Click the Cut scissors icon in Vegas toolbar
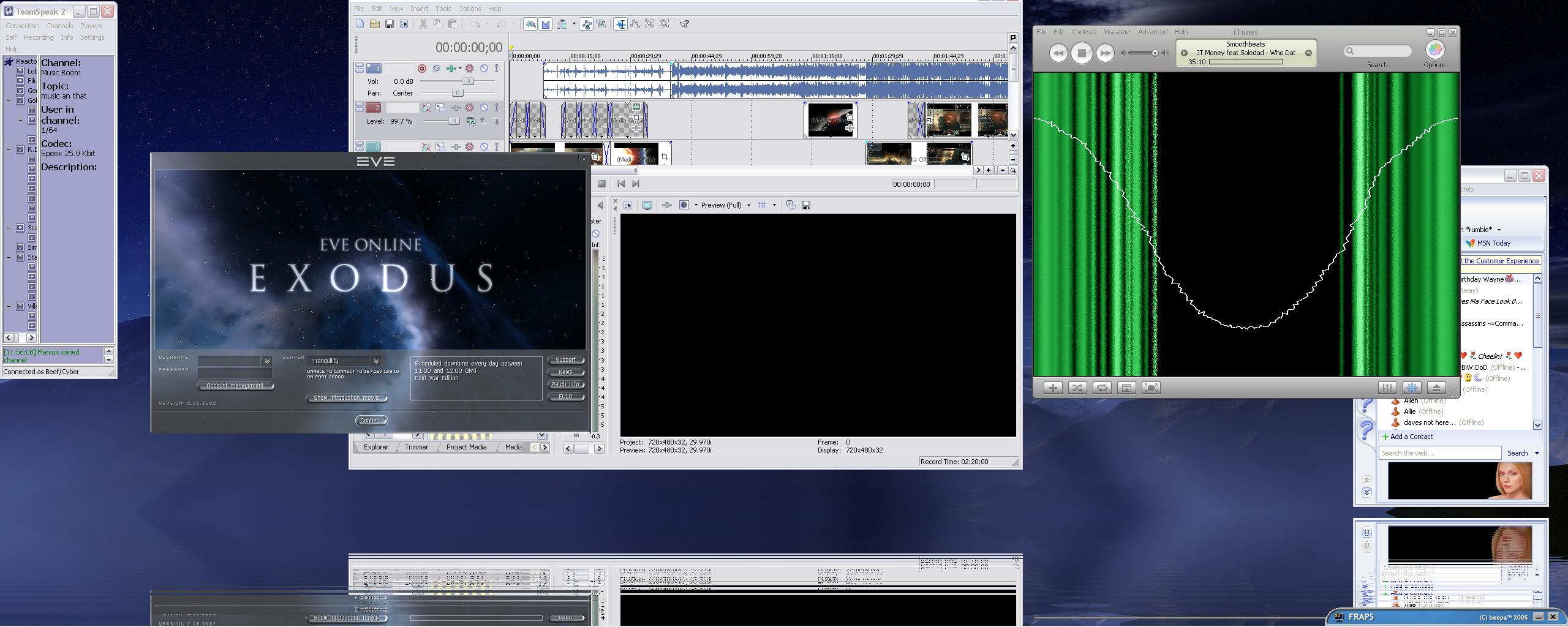 coord(423,24)
